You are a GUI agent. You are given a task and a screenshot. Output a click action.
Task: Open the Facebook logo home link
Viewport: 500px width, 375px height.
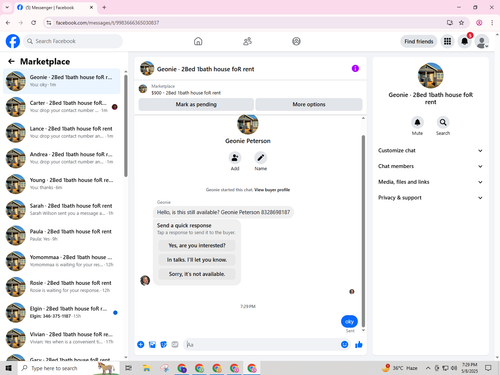pyautogui.click(x=13, y=41)
